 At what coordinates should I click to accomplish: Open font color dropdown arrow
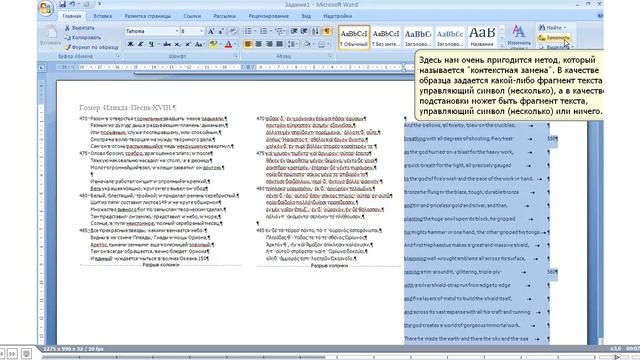pos(236,44)
